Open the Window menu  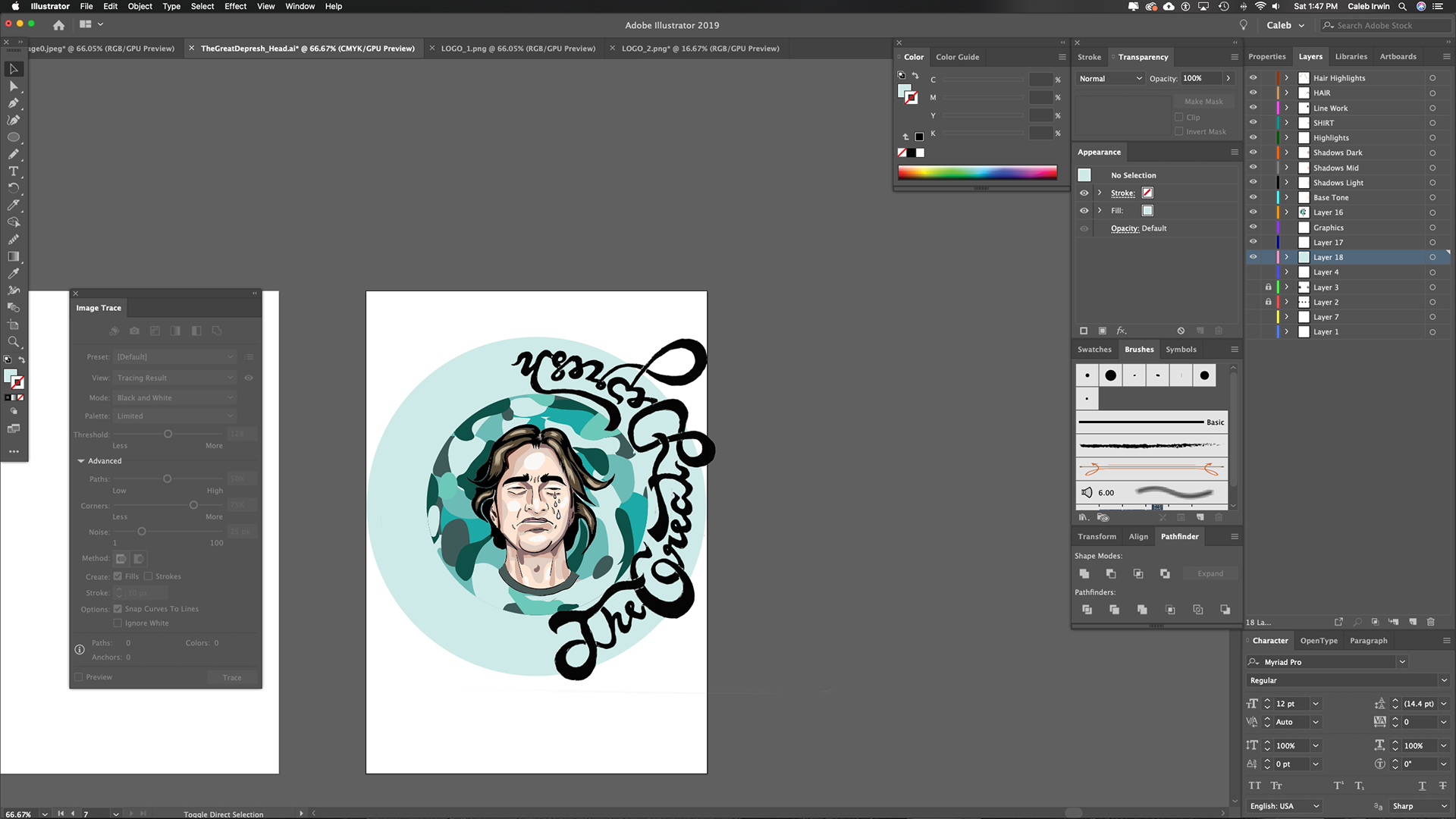(300, 6)
